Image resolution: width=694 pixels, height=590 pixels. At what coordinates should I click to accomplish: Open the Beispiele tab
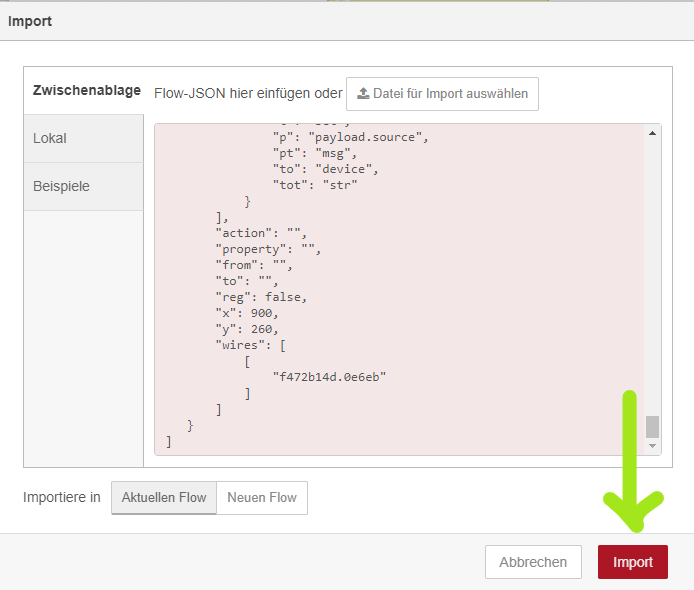(84, 186)
